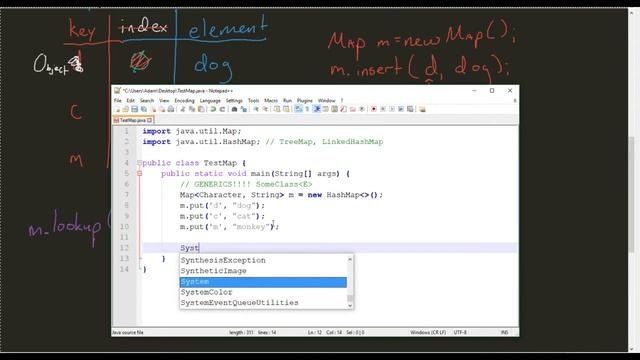Click the Close document toolbar icon
Image resolution: width=640 pixels, height=360 pixels.
click(153, 109)
